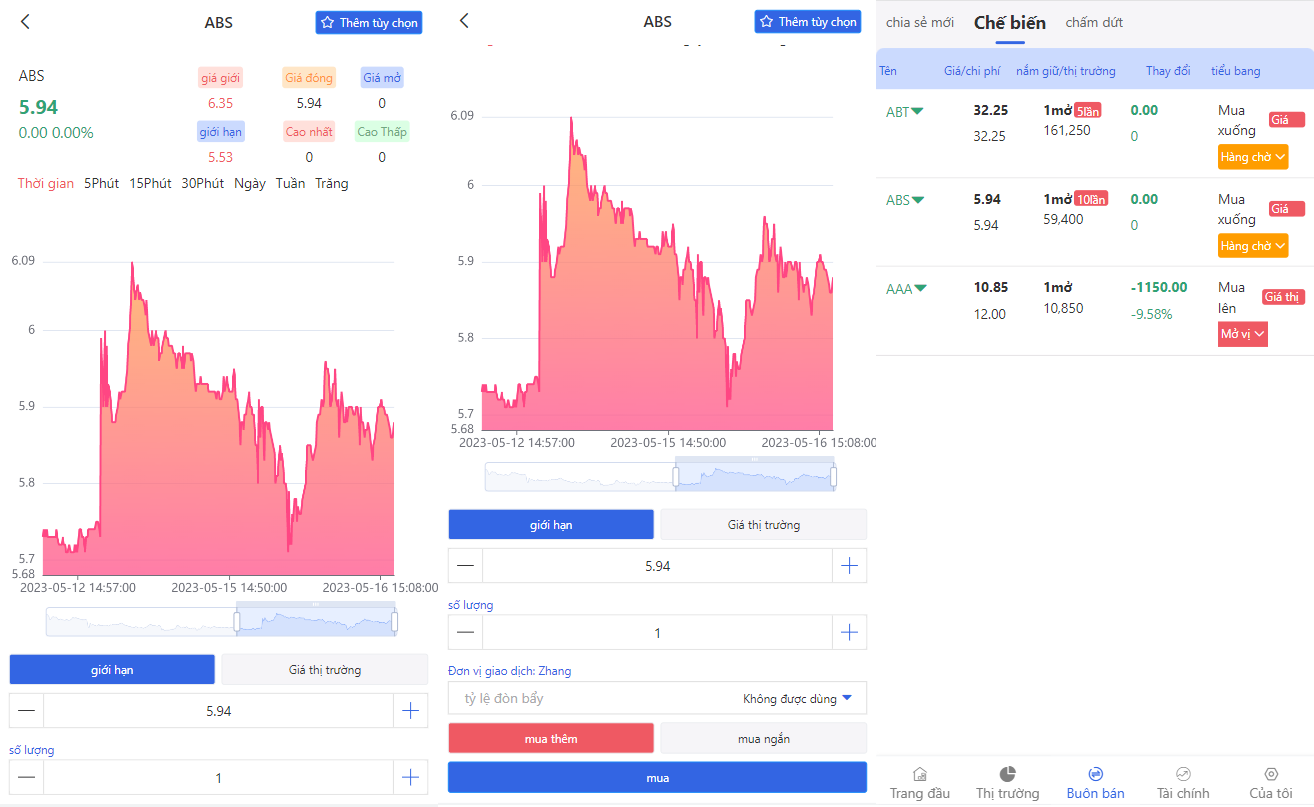Viewport: 1314px width, 807px height.
Task: Click quantity input on left screen
Action: [218, 777]
